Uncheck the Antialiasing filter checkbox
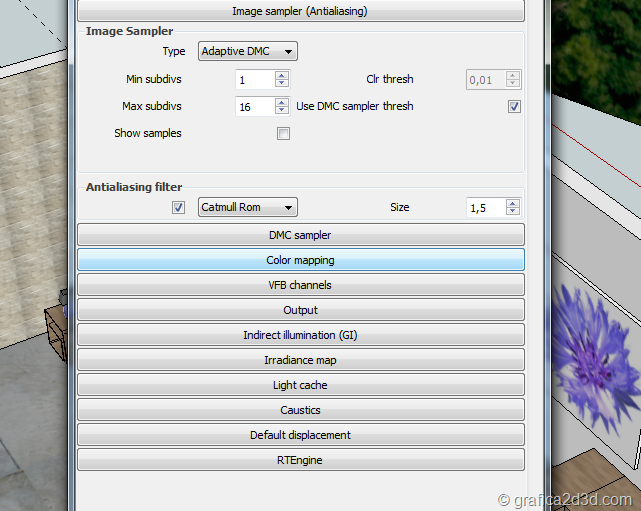641x511 pixels. coord(179,208)
